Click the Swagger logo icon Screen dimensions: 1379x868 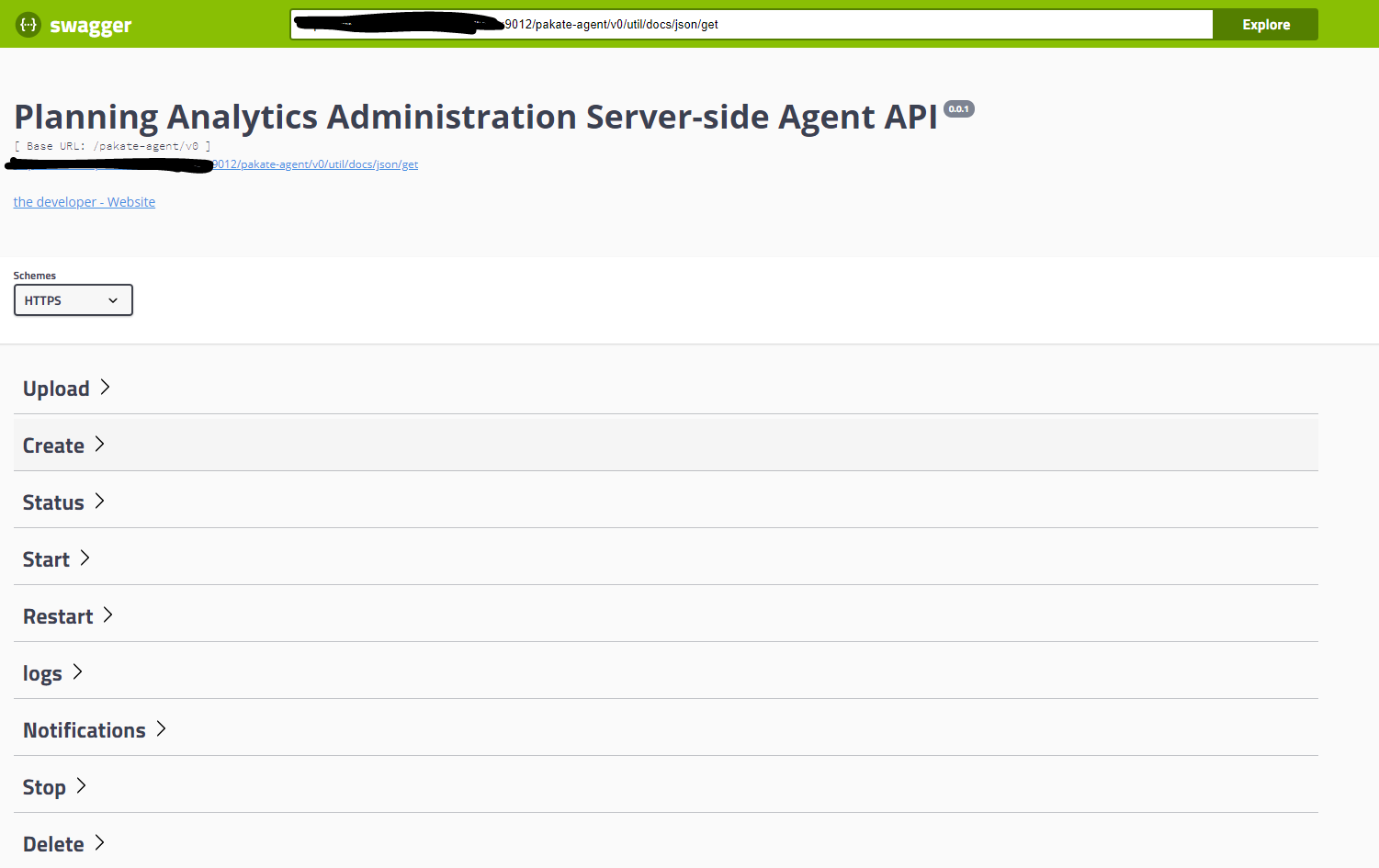coord(28,25)
